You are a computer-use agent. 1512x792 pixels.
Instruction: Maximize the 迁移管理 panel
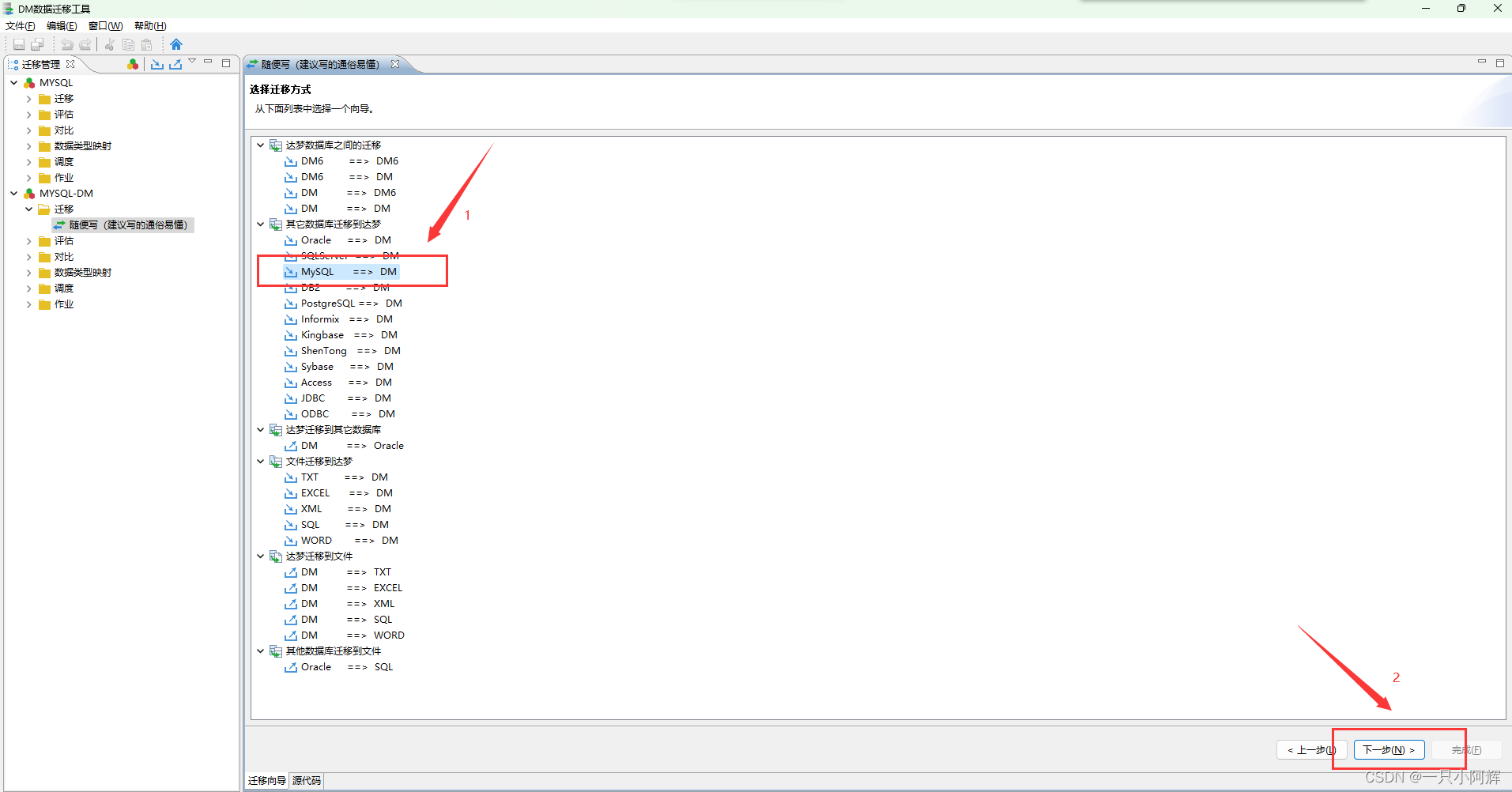[227, 62]
